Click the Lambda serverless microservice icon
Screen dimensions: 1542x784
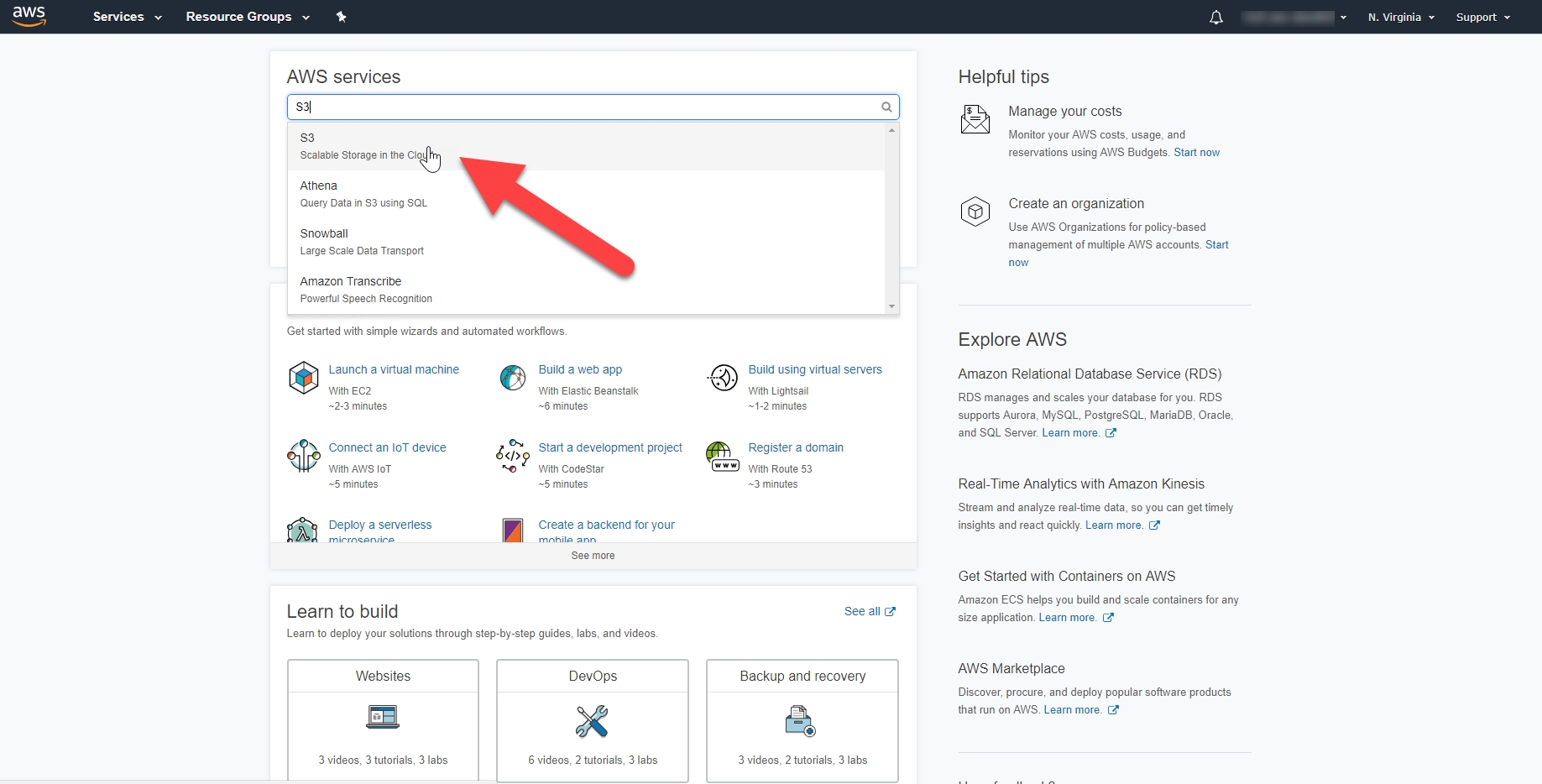pos(302,530)
